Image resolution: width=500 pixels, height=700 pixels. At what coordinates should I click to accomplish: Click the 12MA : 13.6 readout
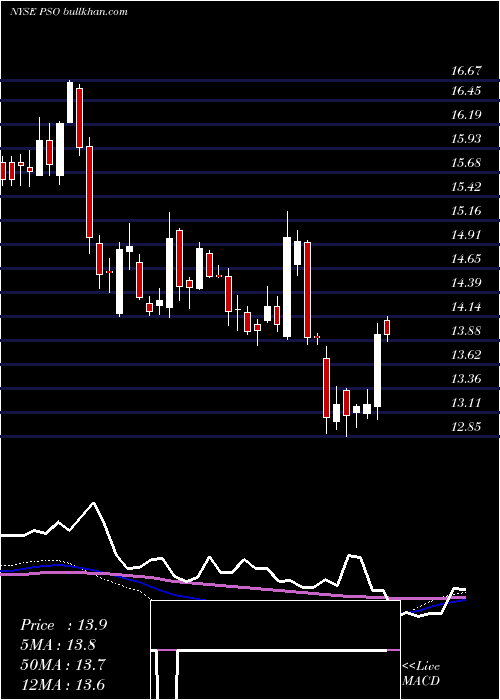point(63,684)
